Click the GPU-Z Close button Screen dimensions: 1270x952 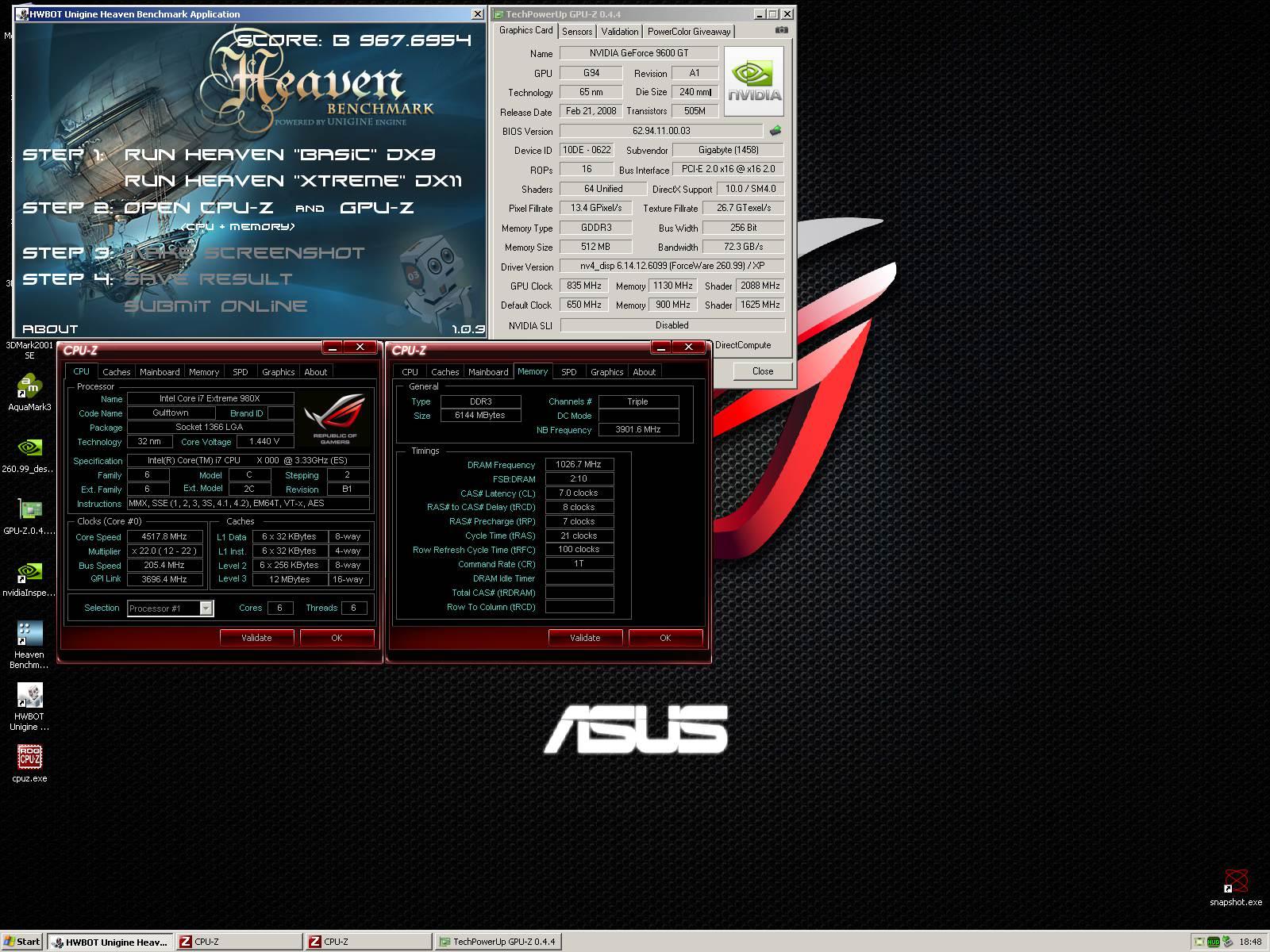tap(763, 371)
